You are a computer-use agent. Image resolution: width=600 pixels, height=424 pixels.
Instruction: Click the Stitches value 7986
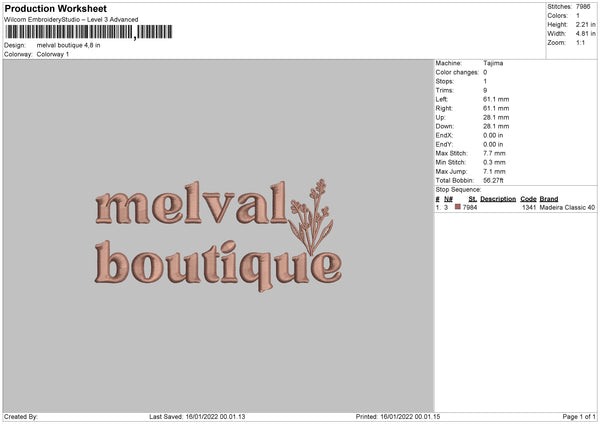tap(583, 7)
